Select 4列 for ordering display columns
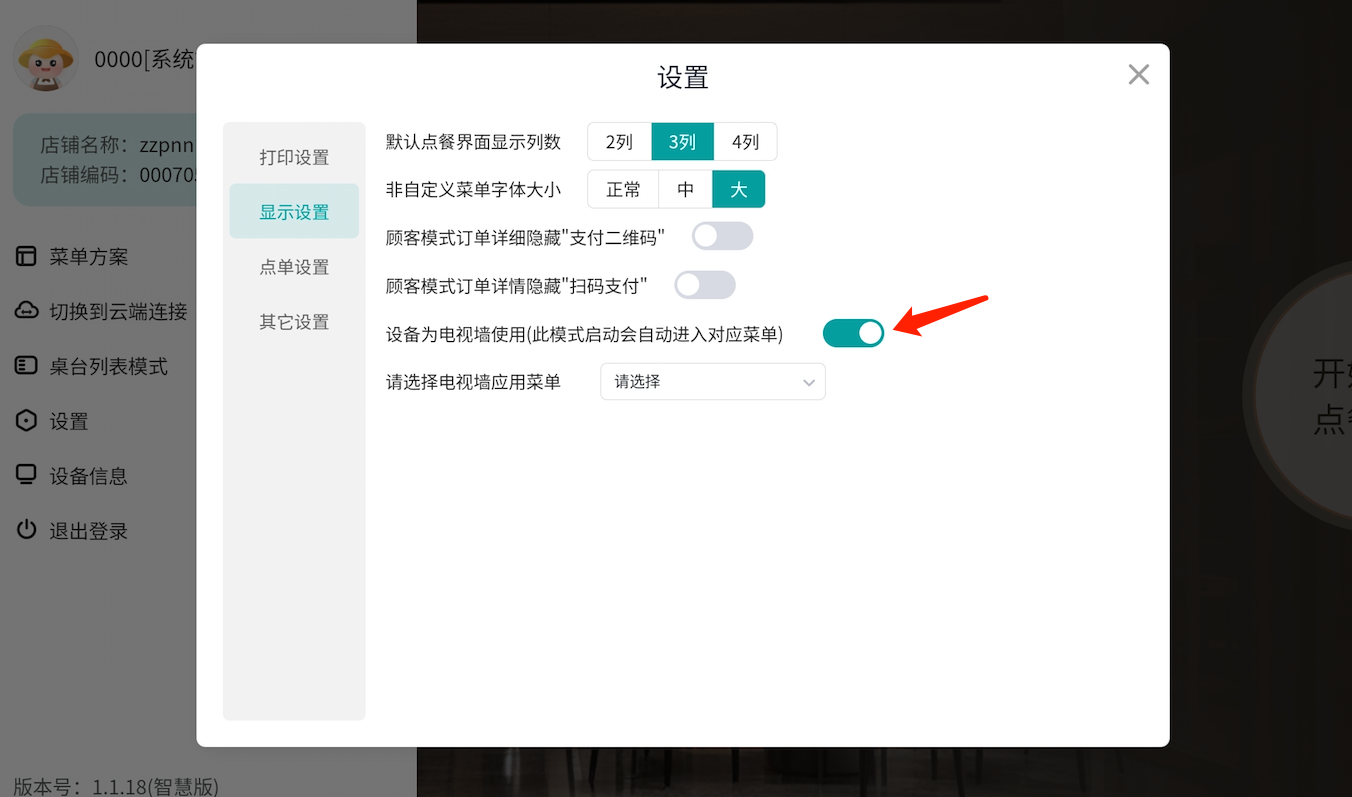Screen dimensions: 1352x797 coord(745,141)
